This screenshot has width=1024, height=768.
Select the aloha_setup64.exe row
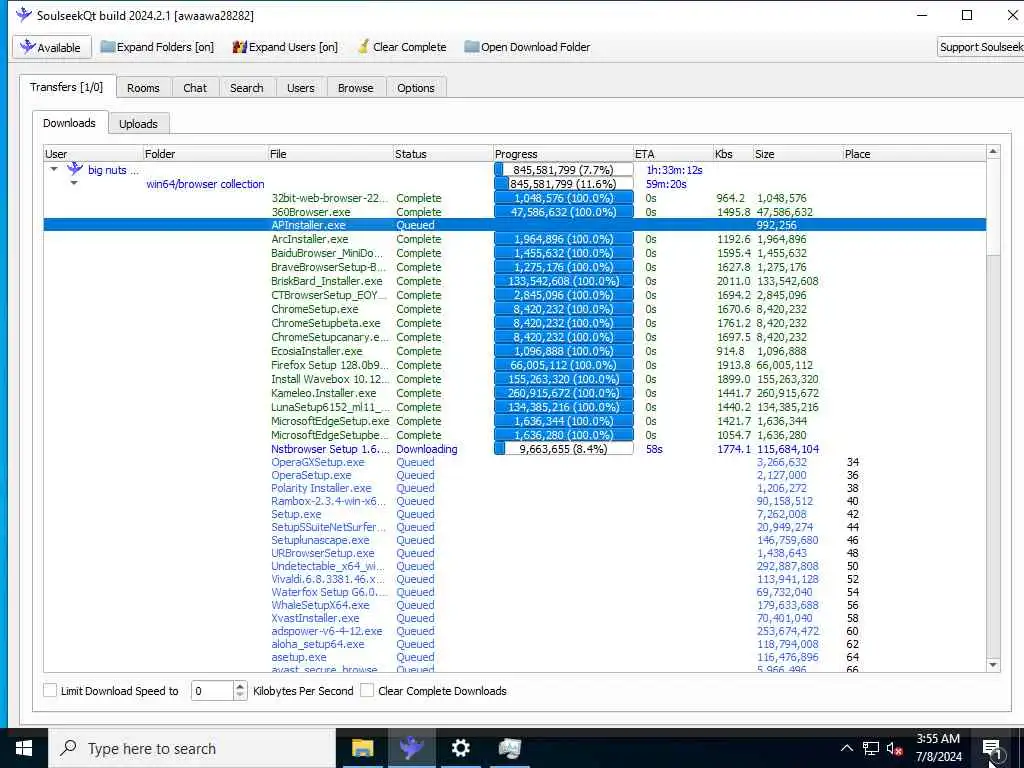(515, 644)
